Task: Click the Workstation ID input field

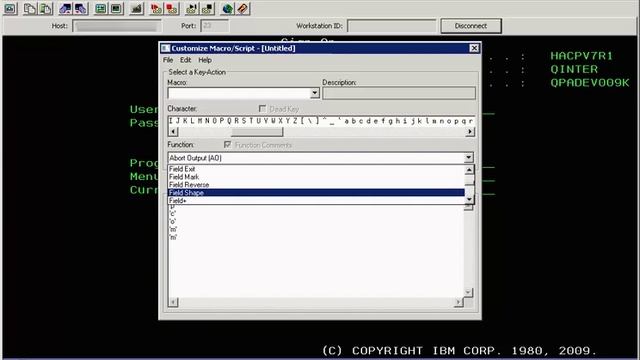Action: coord(391,26)
